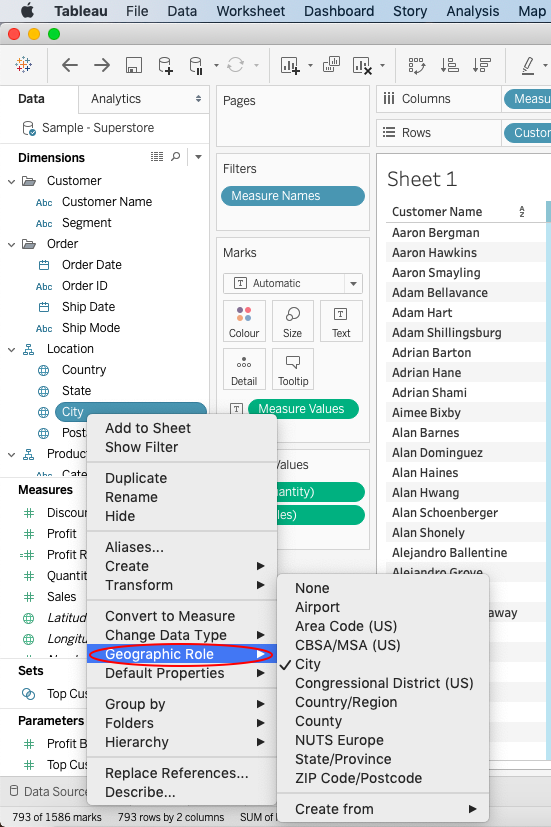Screen dimensions: 551x827
Task: Select Area Code (US) geographic role
Action: (346, 626)
